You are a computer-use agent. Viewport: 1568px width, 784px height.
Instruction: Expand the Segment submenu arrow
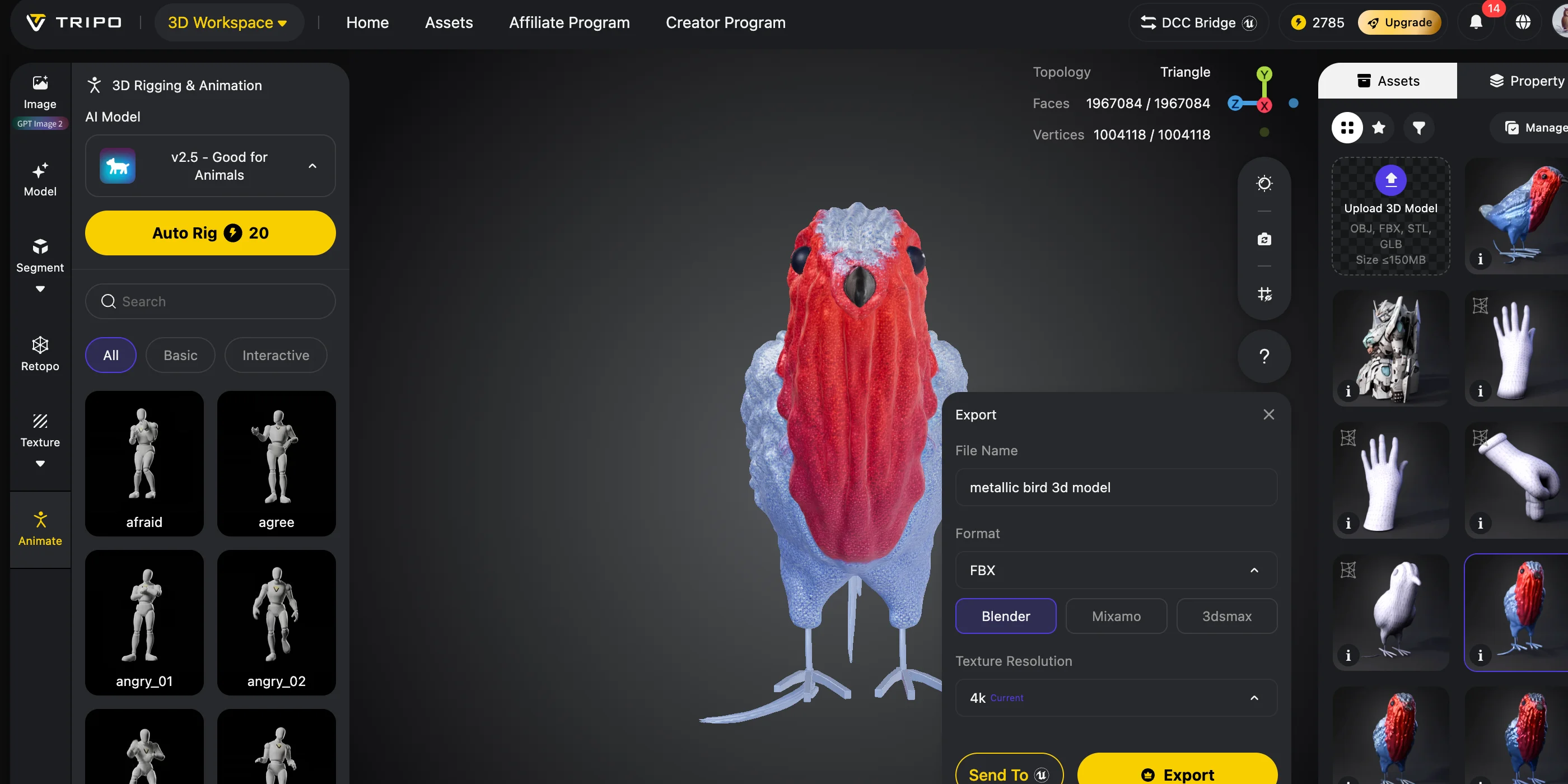coord(40,289)
